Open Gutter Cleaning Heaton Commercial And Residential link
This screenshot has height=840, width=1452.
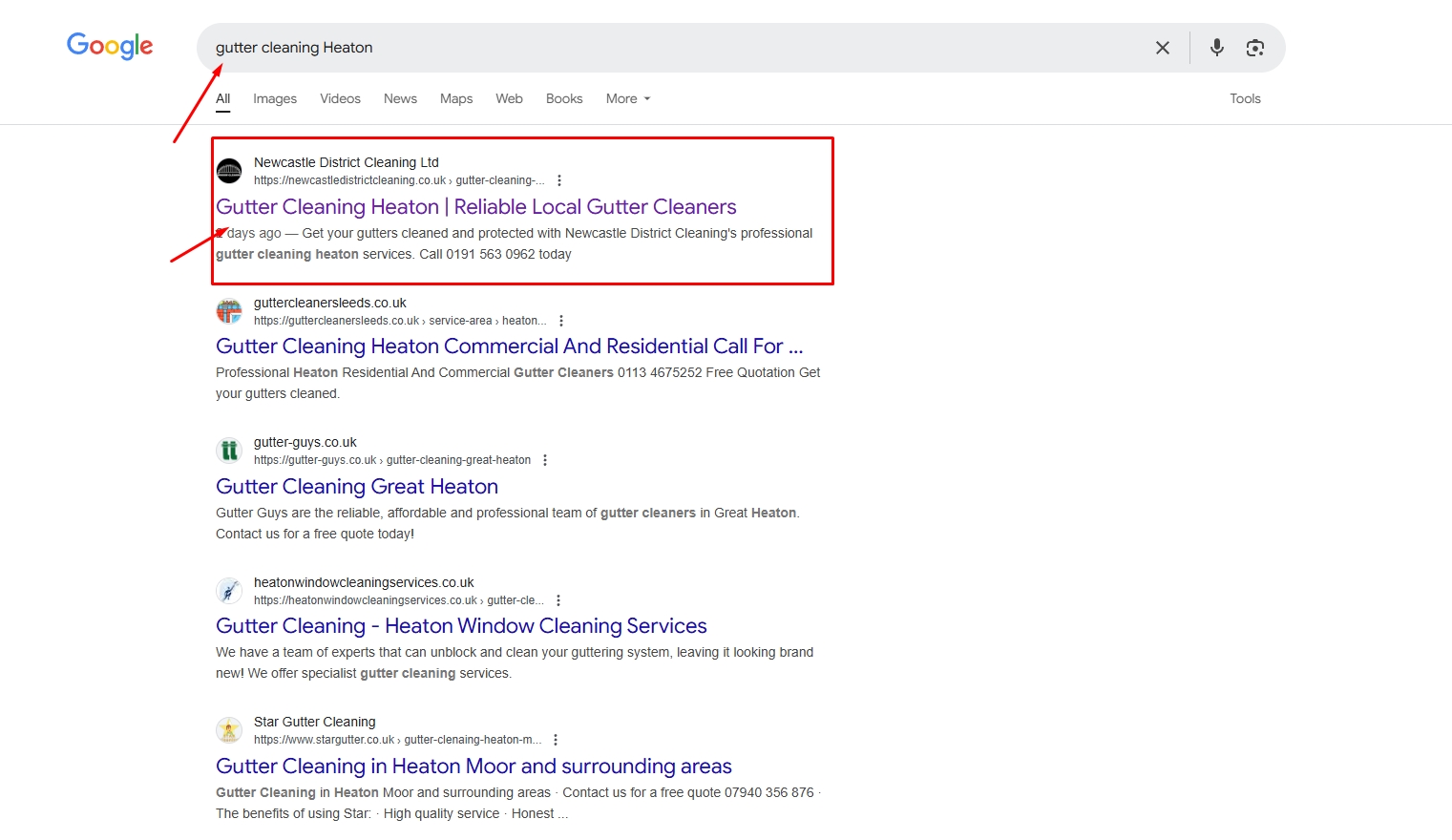pos(509,346)
